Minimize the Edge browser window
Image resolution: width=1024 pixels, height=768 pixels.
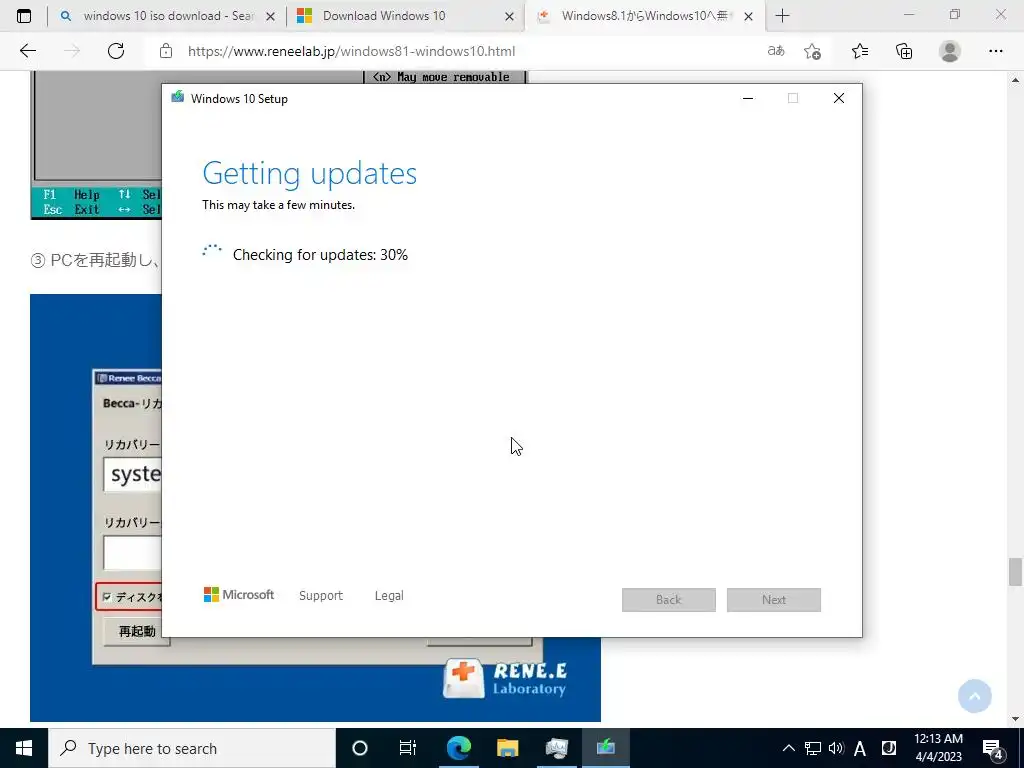click(909, 14)
